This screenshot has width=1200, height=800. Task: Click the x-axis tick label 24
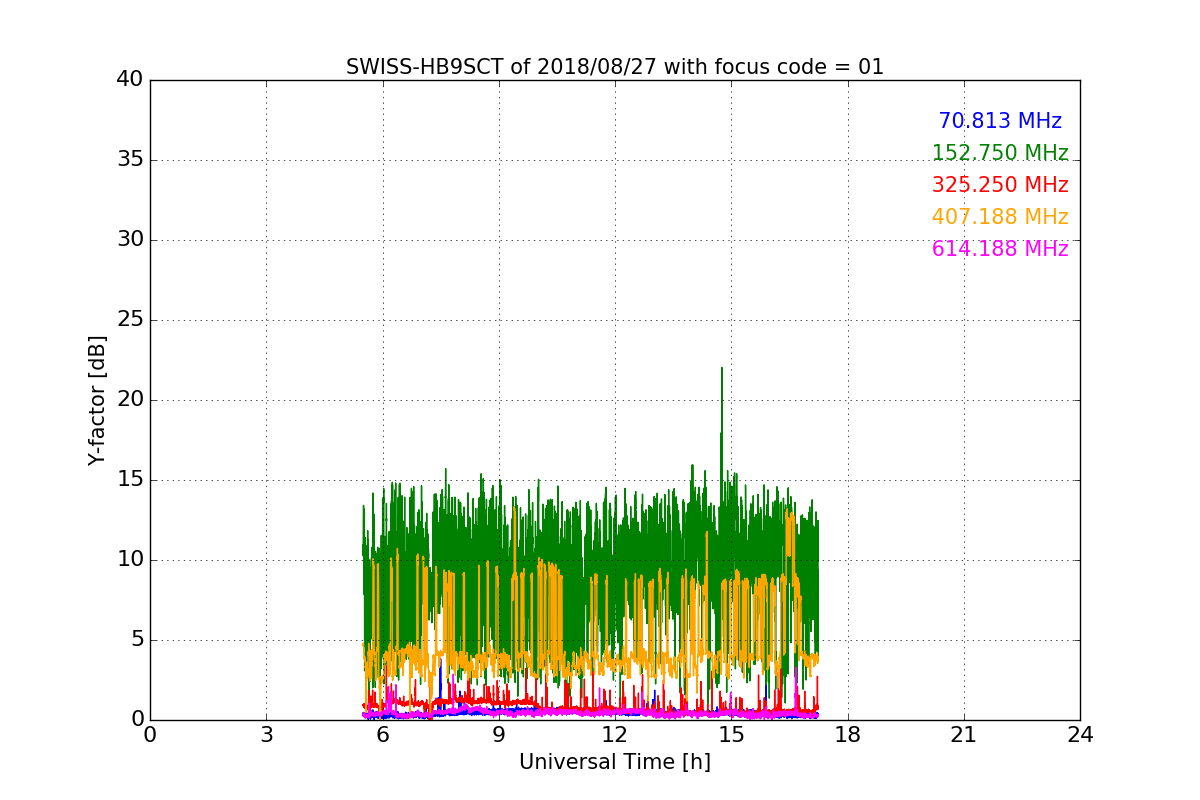[x=1080, y=734]
